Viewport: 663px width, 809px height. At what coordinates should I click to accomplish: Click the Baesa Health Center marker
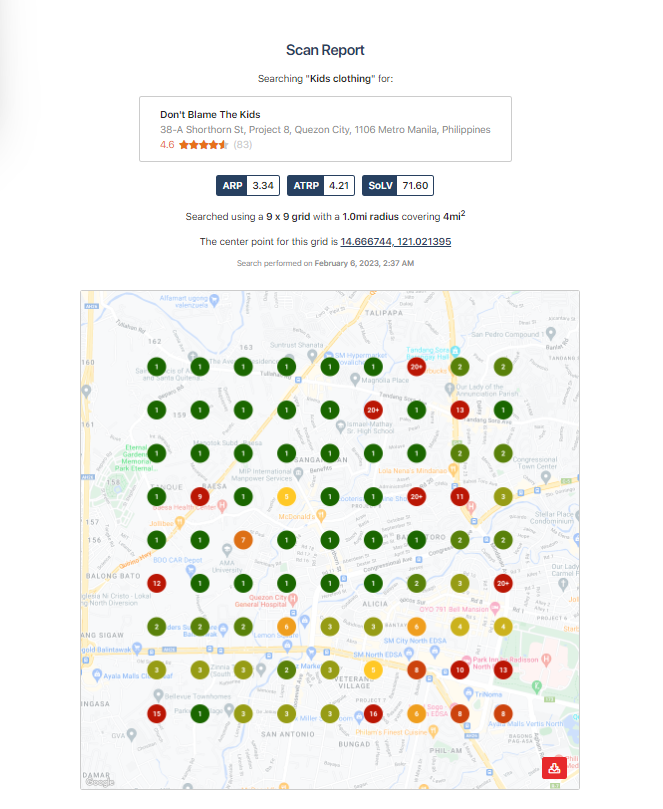click(x=222, y=506)
